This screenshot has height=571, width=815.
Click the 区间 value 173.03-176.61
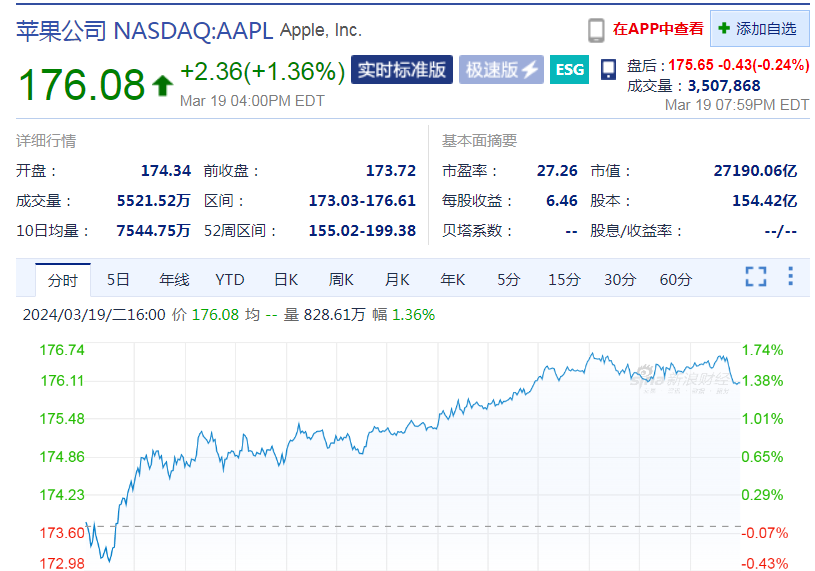pyautogui.click(x=362, y=201)
